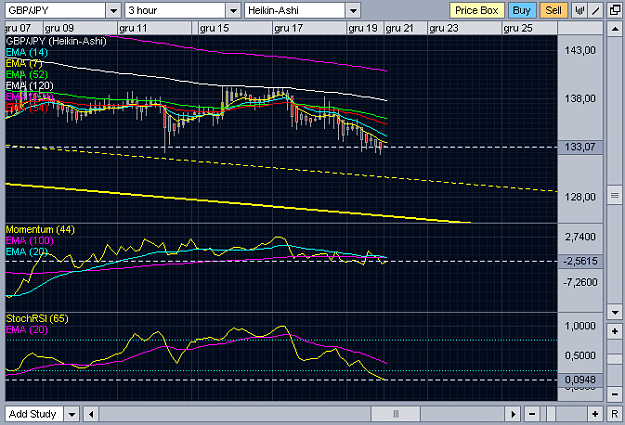Click the gru 25 date label

tap(518, 28)
